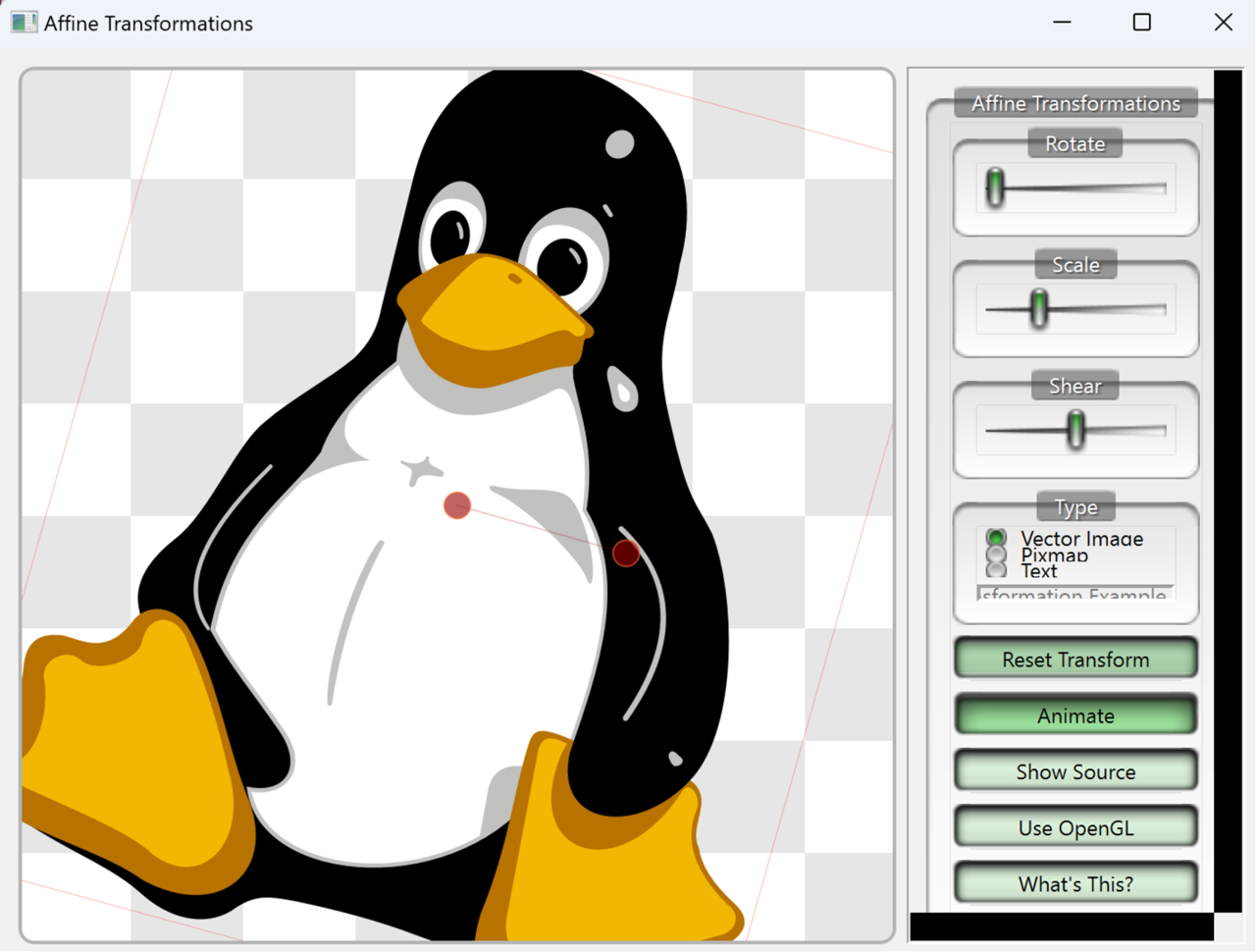Click the Shear slider handle

pos(1075,429)
